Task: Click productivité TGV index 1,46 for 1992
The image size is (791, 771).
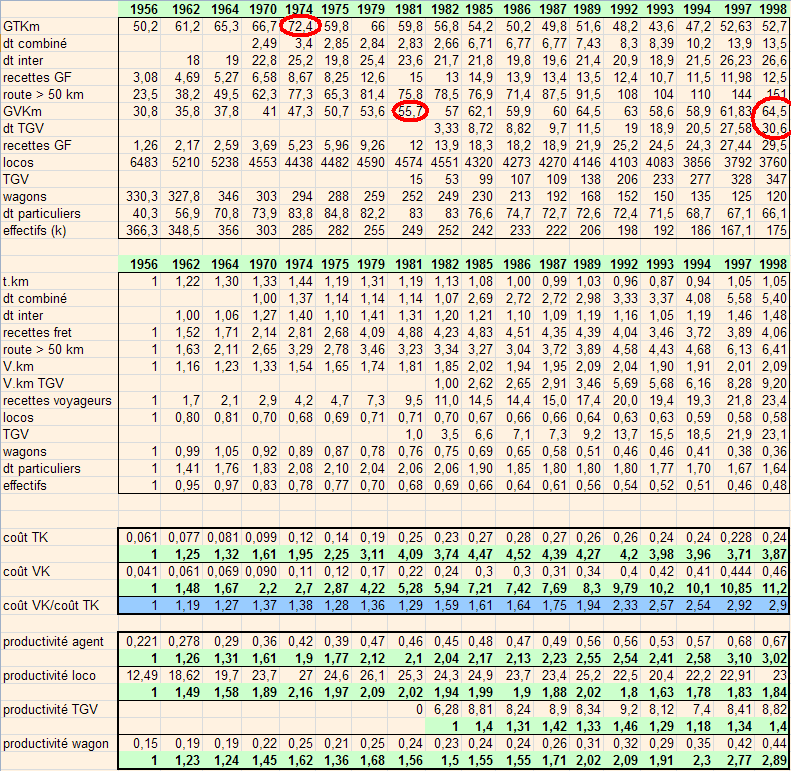Action: [x=626, y=727]
